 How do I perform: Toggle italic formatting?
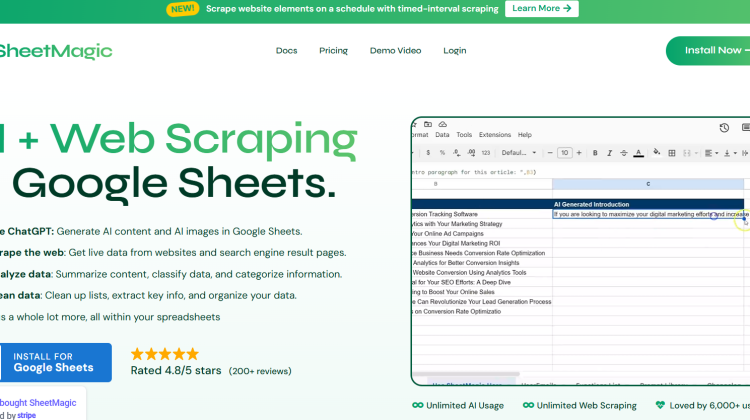[609, 153]
